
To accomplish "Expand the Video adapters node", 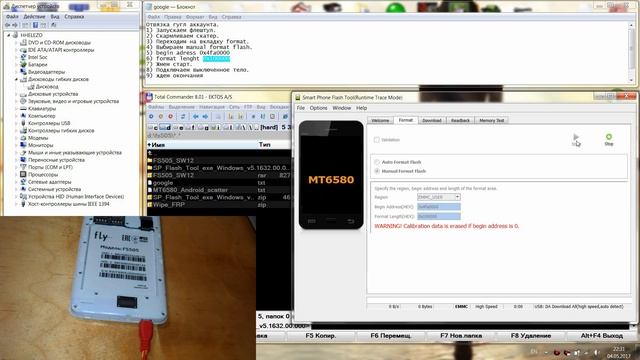I will pyautogui.click(x=16, y=72).
